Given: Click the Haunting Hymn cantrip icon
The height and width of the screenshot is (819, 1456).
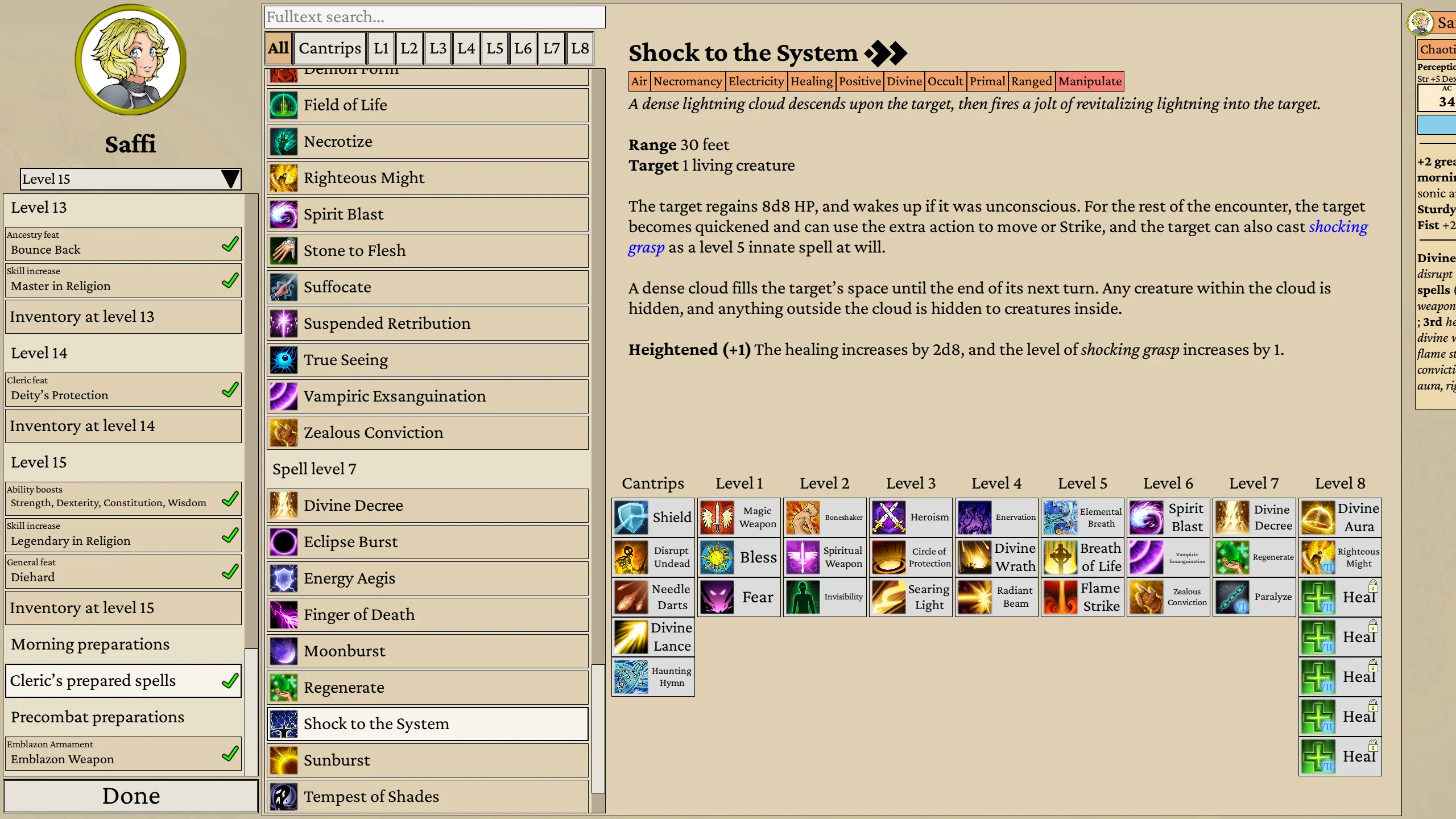Looking at the screenshot, I should point(631,677).
